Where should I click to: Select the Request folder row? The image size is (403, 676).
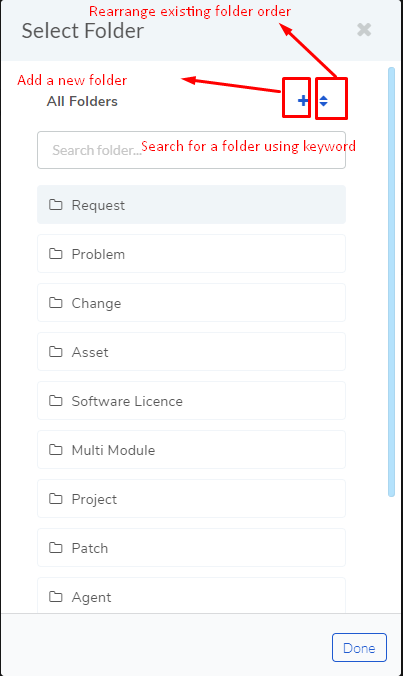pyautogui.click(x=191, y=204)
